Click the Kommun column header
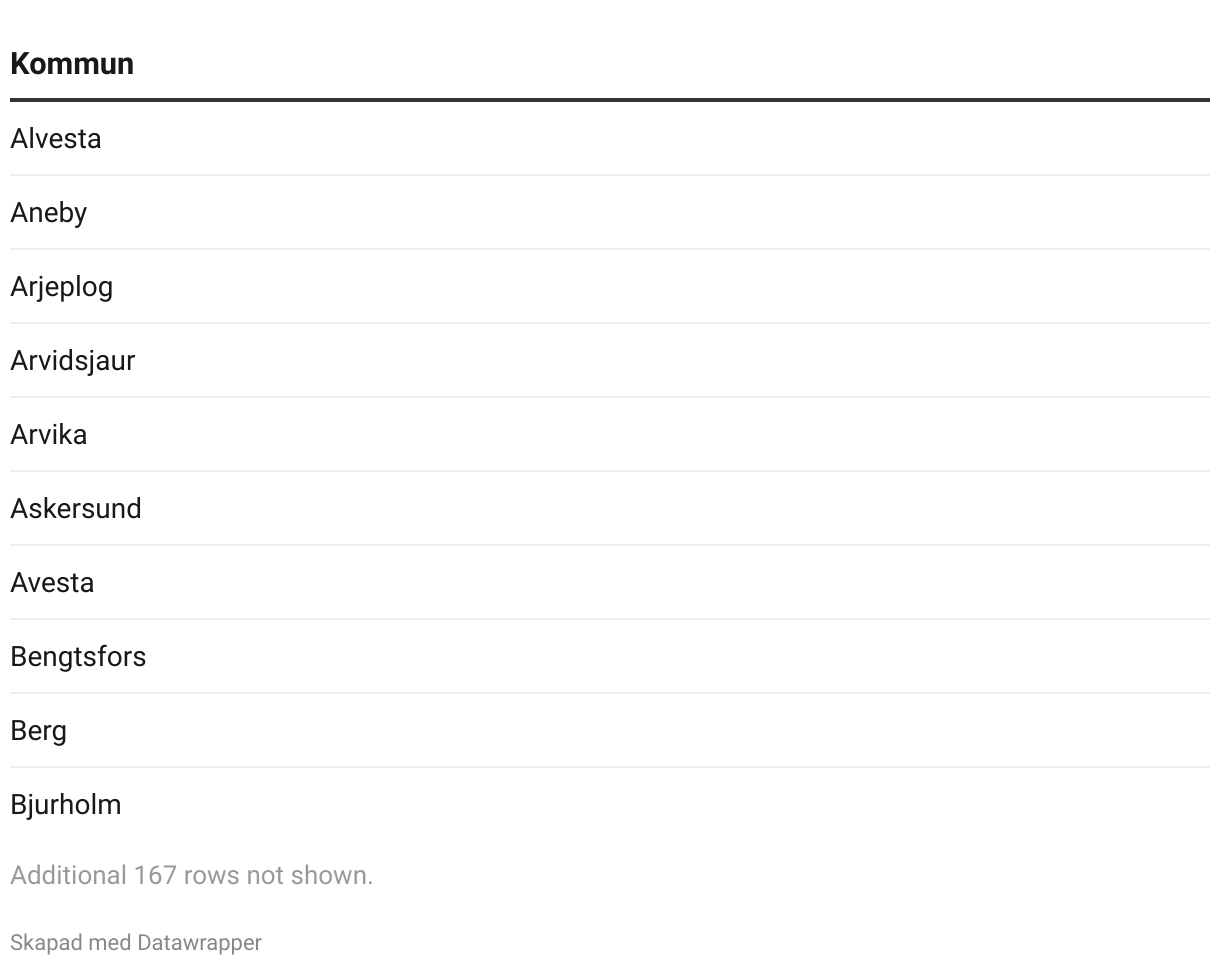 72,64
